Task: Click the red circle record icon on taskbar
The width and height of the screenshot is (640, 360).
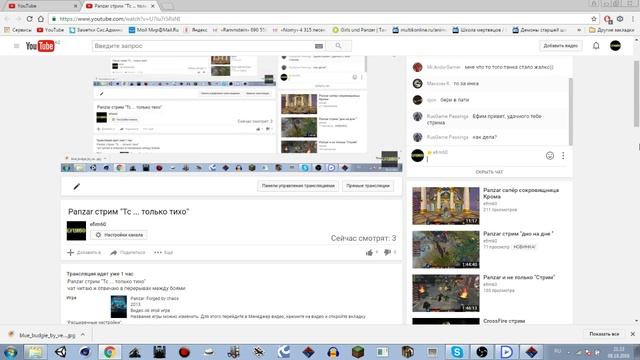Action: pyautogui.click(x=184, y=351)
